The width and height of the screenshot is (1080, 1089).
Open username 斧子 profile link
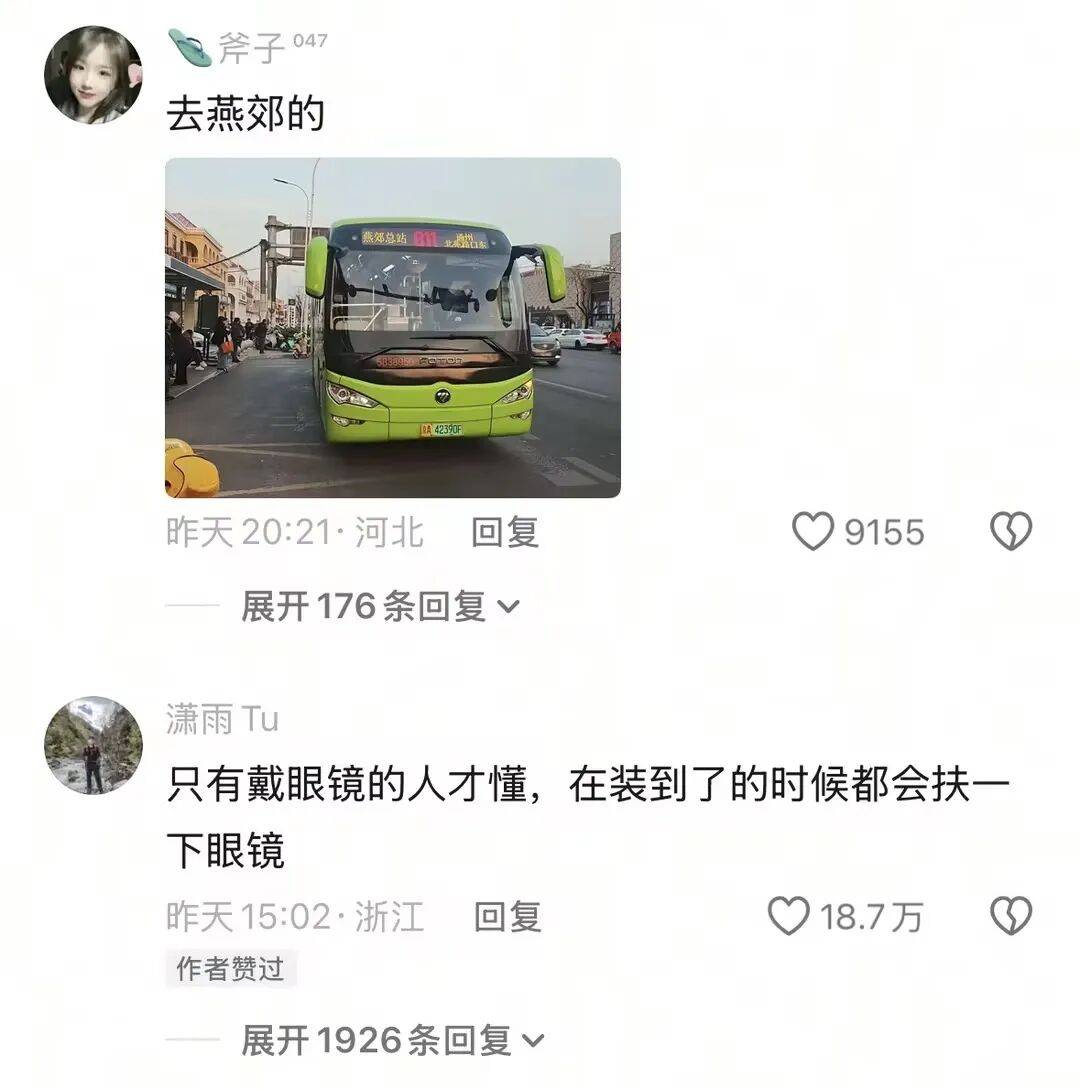251,49
